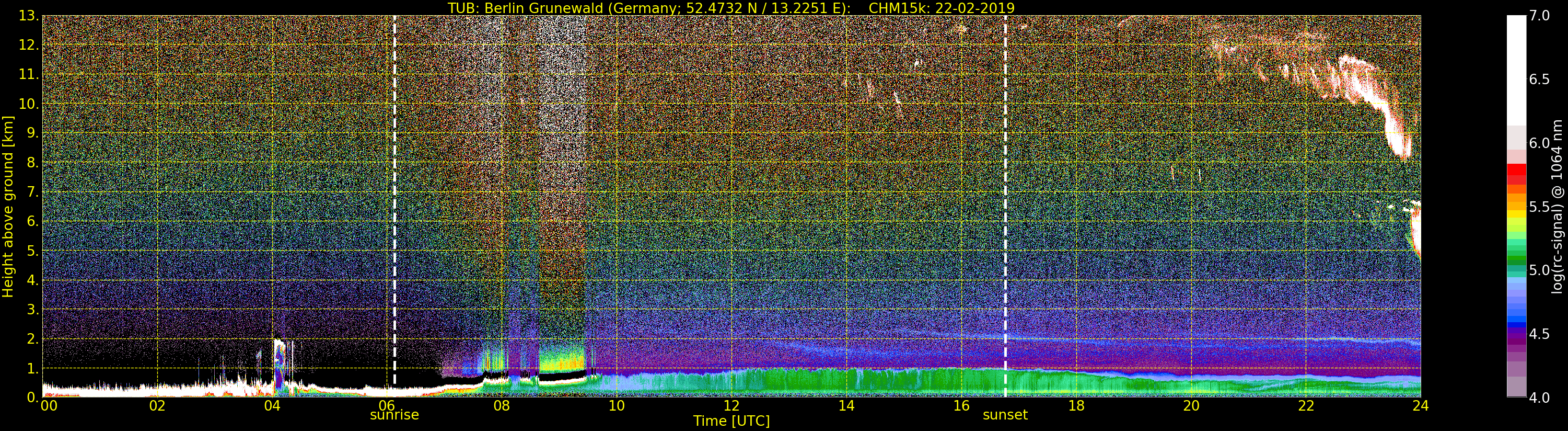Choose the time axis tick '14'

[x=846, y=405]
